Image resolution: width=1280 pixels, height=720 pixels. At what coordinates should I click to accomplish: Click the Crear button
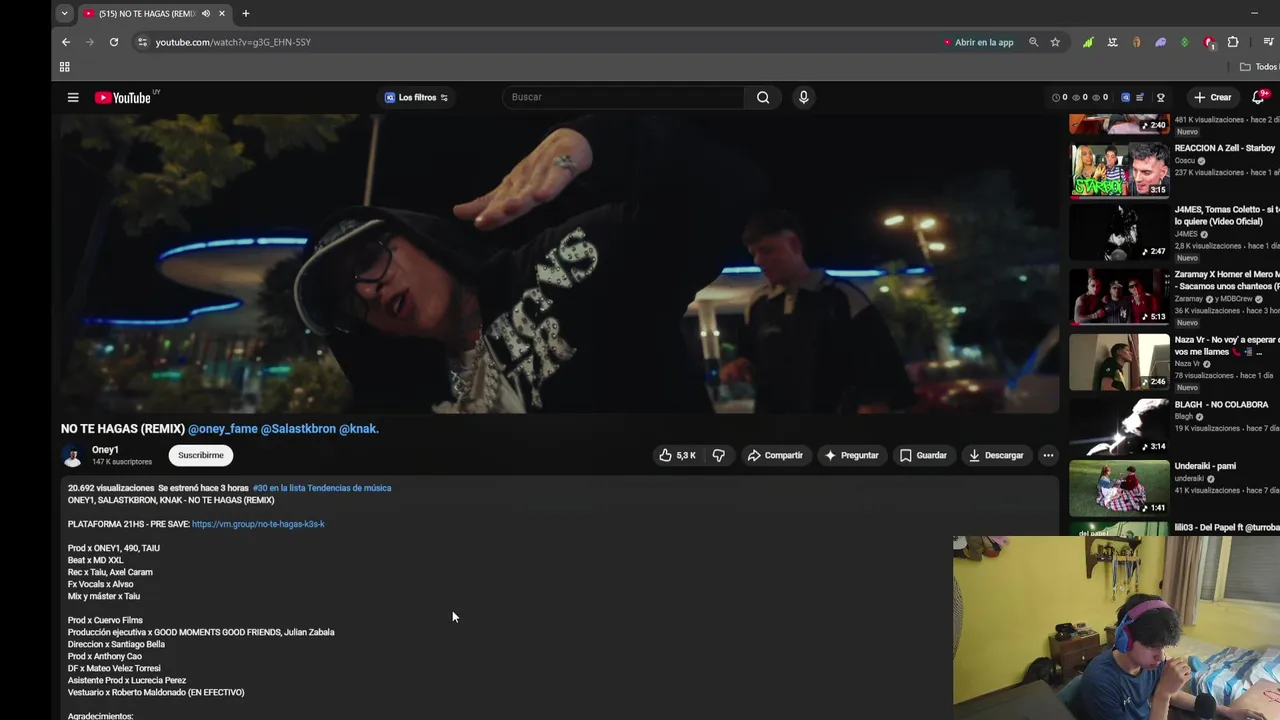point(1212,97)
